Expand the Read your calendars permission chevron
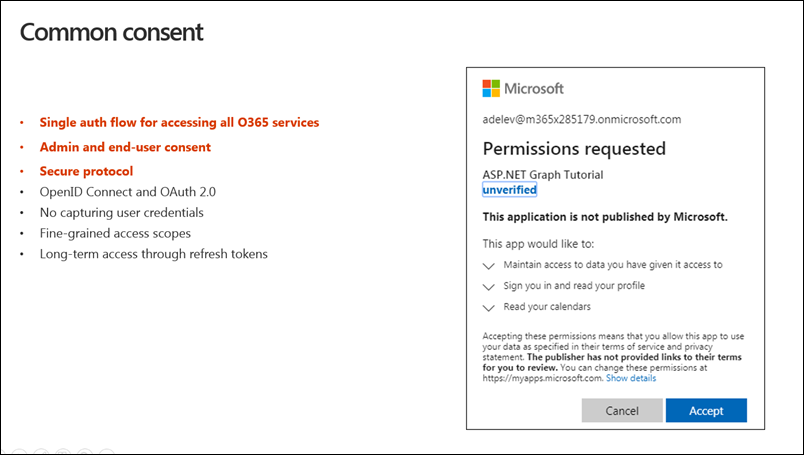 coord(489,308)
